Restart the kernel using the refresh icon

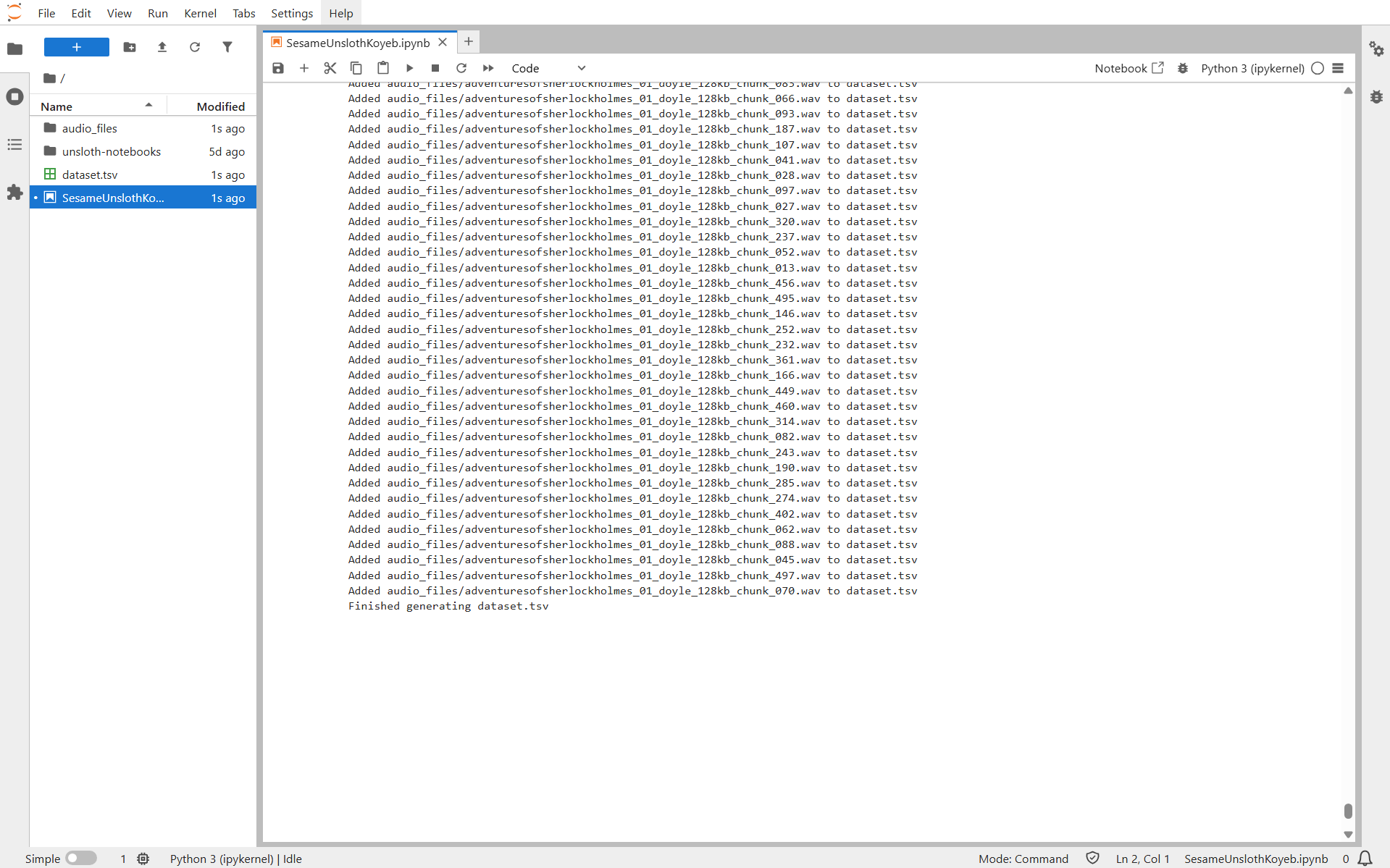[x=461, y=67]
